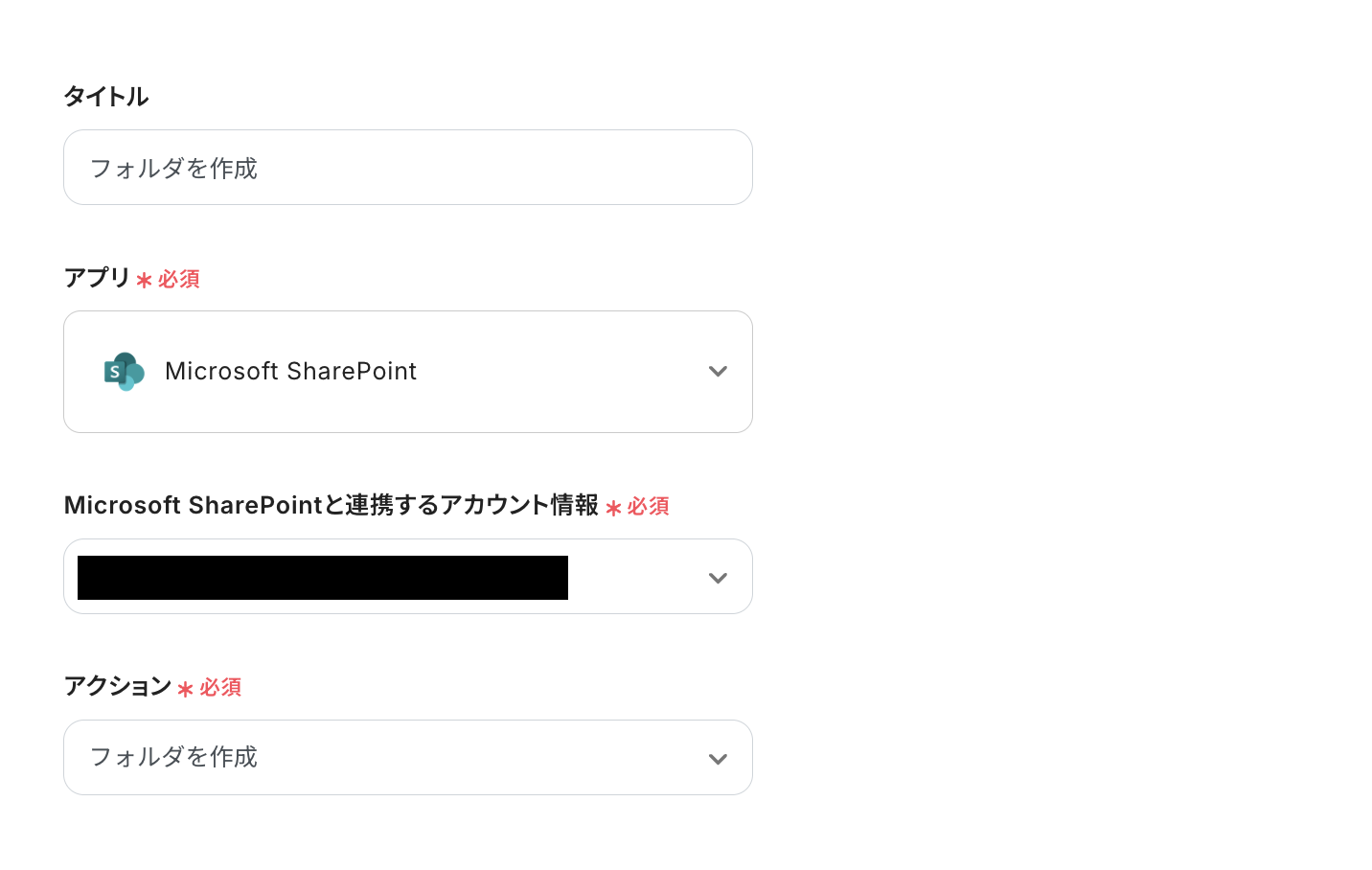Click the 必須 text beside アカウント情報
The image size is (1372, 870).
[649, 507]
